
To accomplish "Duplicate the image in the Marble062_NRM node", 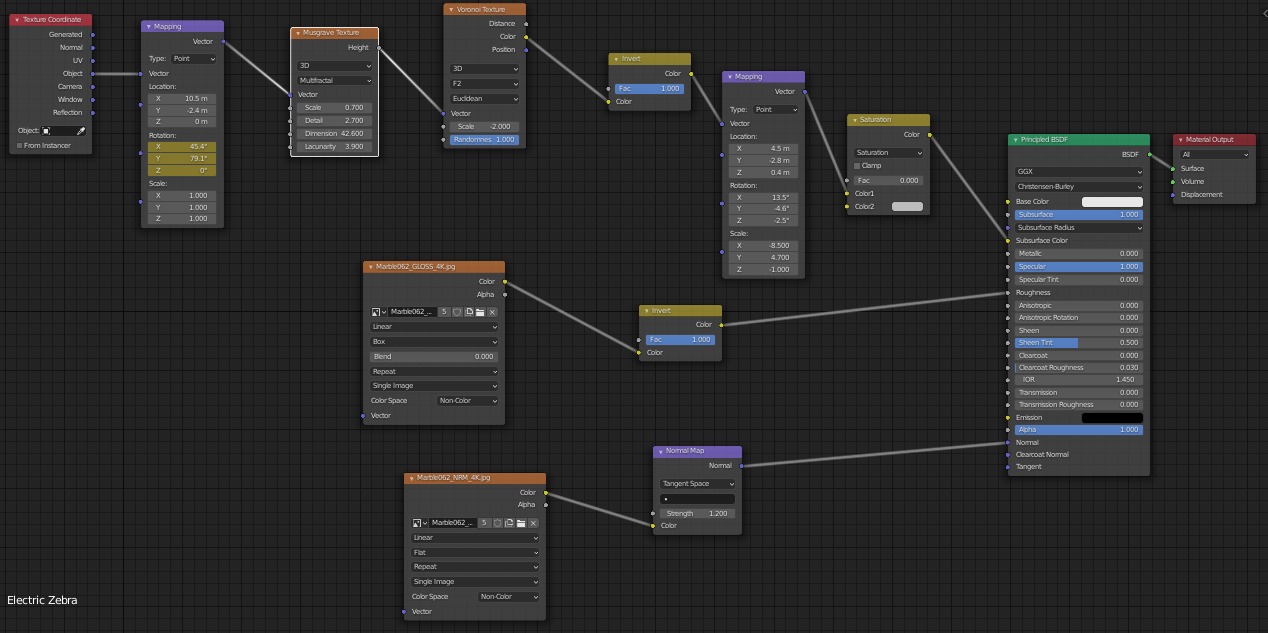I will tap(509, 523).
